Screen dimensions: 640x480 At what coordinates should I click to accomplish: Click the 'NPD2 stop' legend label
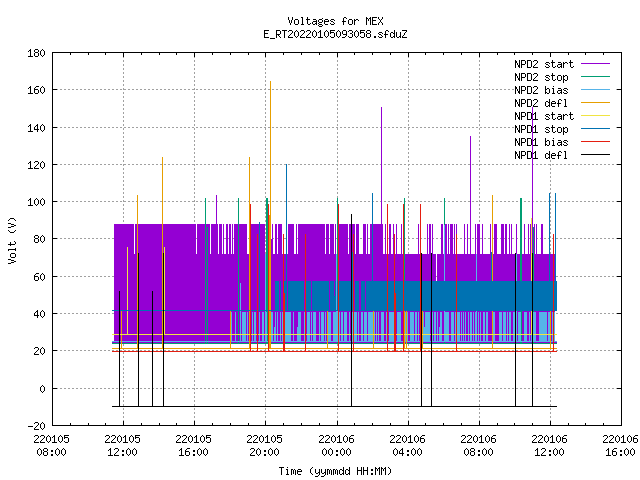pyautogui.click(x=541, y=77)
